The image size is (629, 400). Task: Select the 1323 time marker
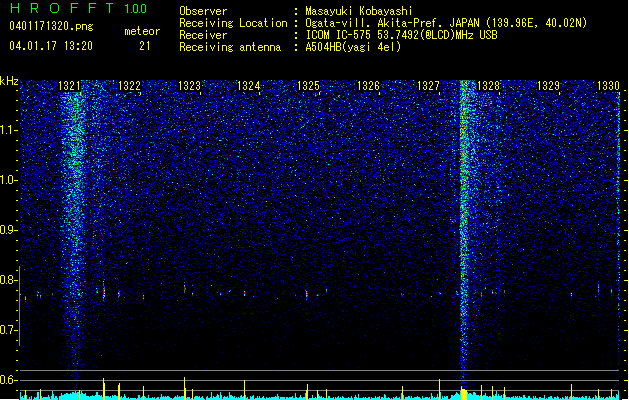pos(189,86)
